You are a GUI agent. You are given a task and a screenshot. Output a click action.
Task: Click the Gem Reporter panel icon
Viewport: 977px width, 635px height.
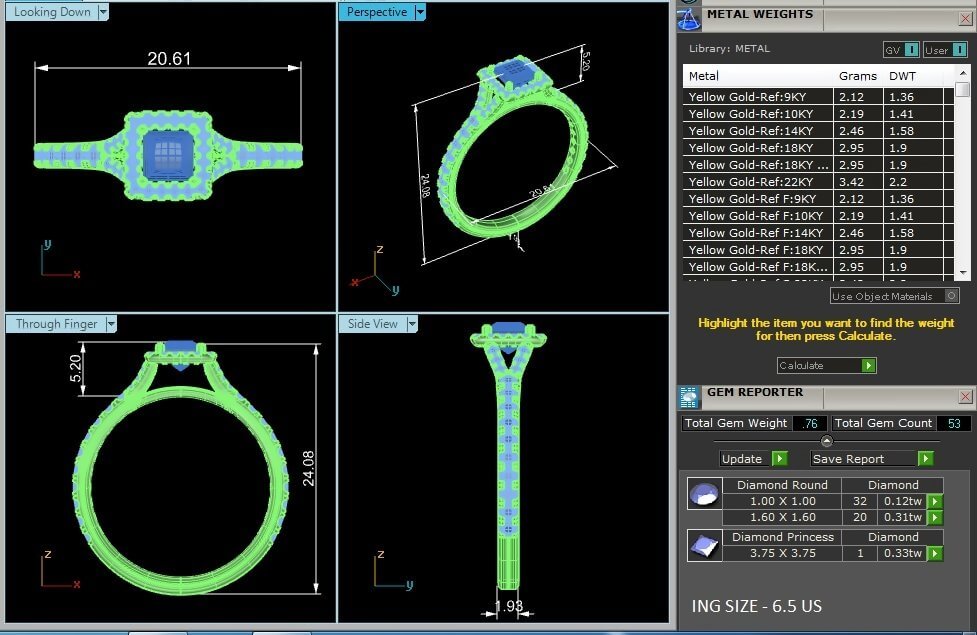(688, 396)
